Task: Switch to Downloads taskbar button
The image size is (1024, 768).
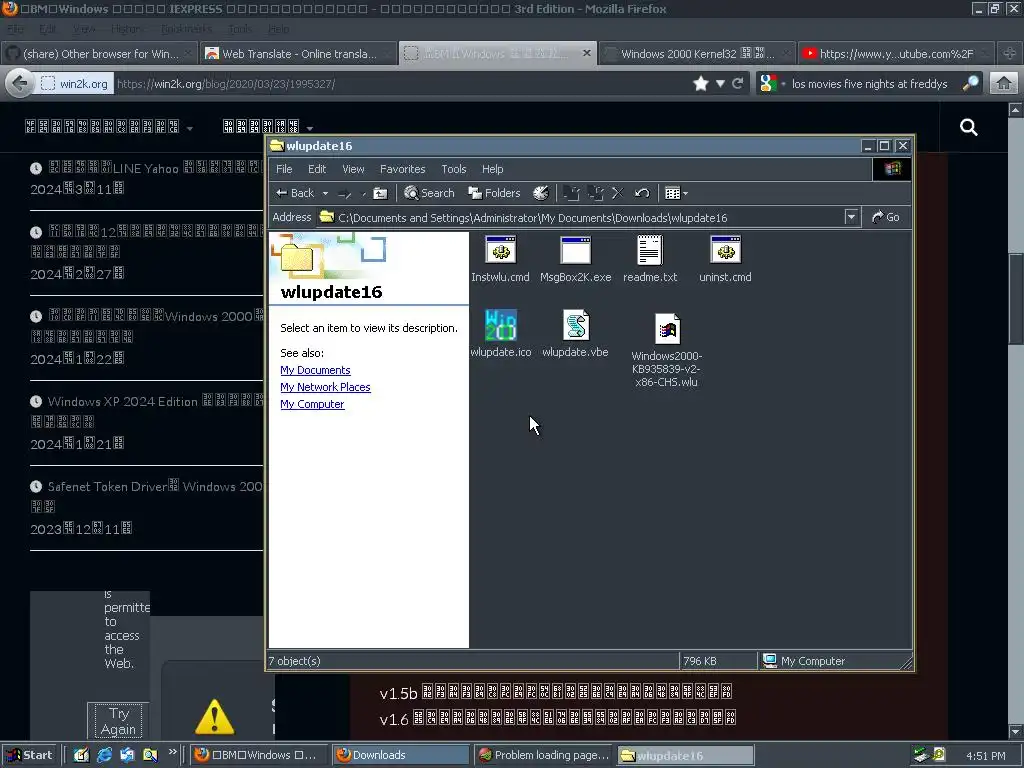Action: [400, 755]
